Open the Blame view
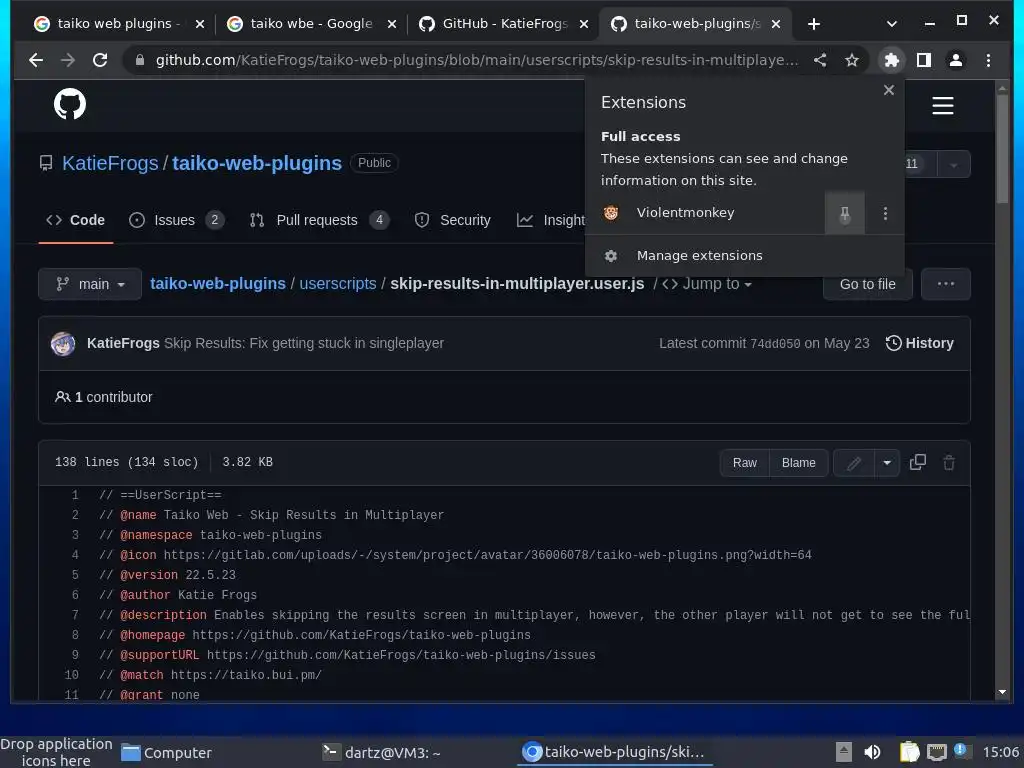The image size is (1024, 768). [x=799, y=463]
